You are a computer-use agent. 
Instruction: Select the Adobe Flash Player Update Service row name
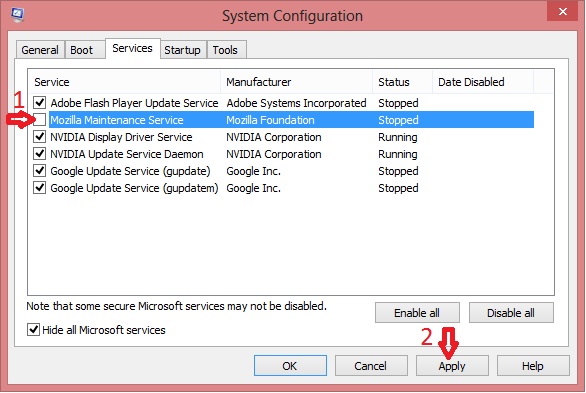pos(134,103)
